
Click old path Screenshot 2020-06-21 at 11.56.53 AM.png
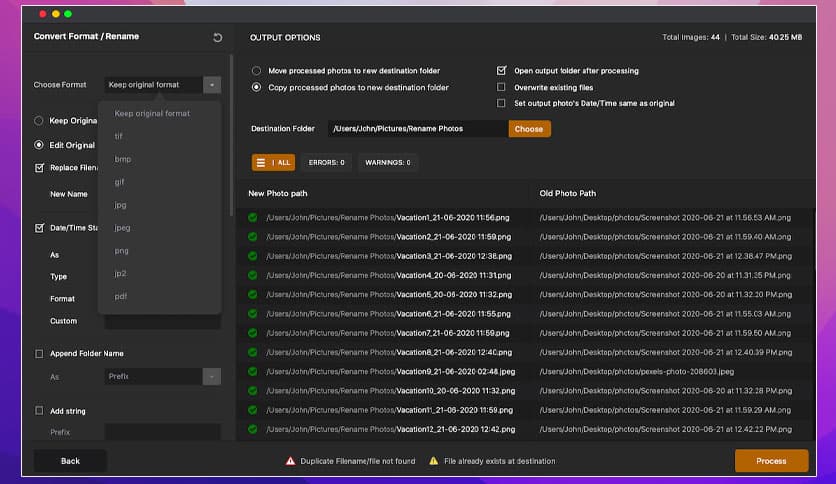665,217
